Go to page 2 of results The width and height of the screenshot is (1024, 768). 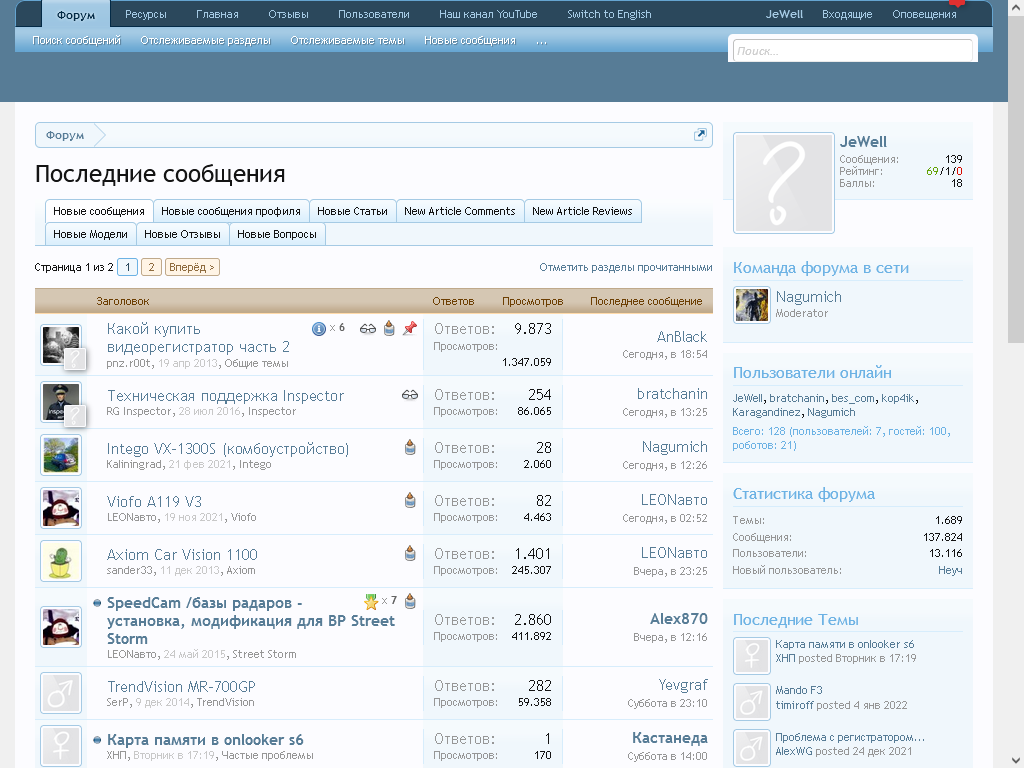tap(151, 267)
